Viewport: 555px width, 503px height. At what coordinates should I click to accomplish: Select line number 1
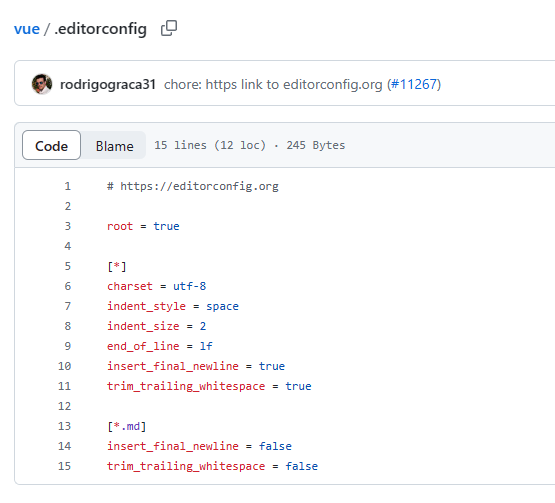pyautogui.click(x=67, y=186)
